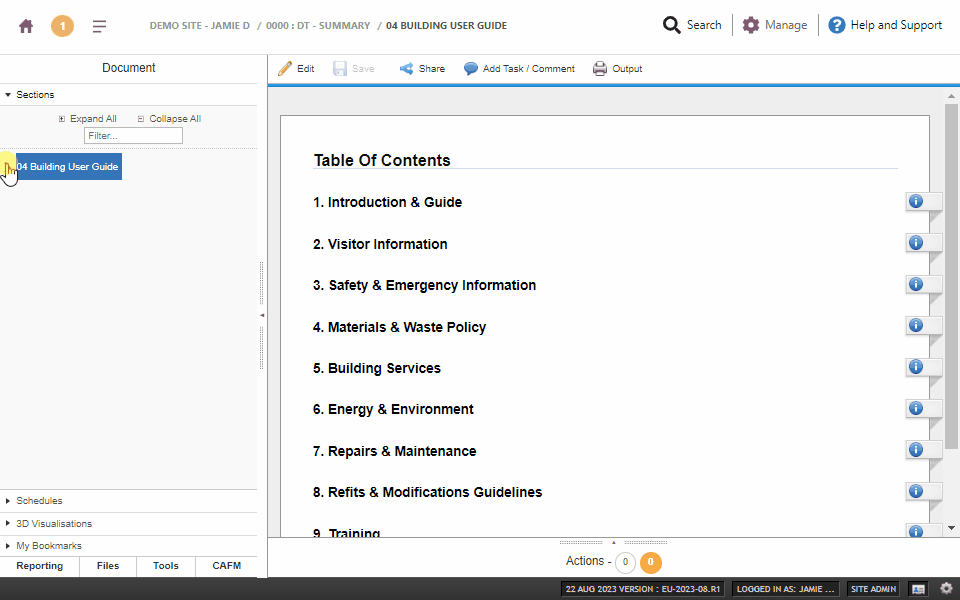Click 0000 : DT - Summary breadcrumb
The image size is (960, 600).
coord(318,26)
